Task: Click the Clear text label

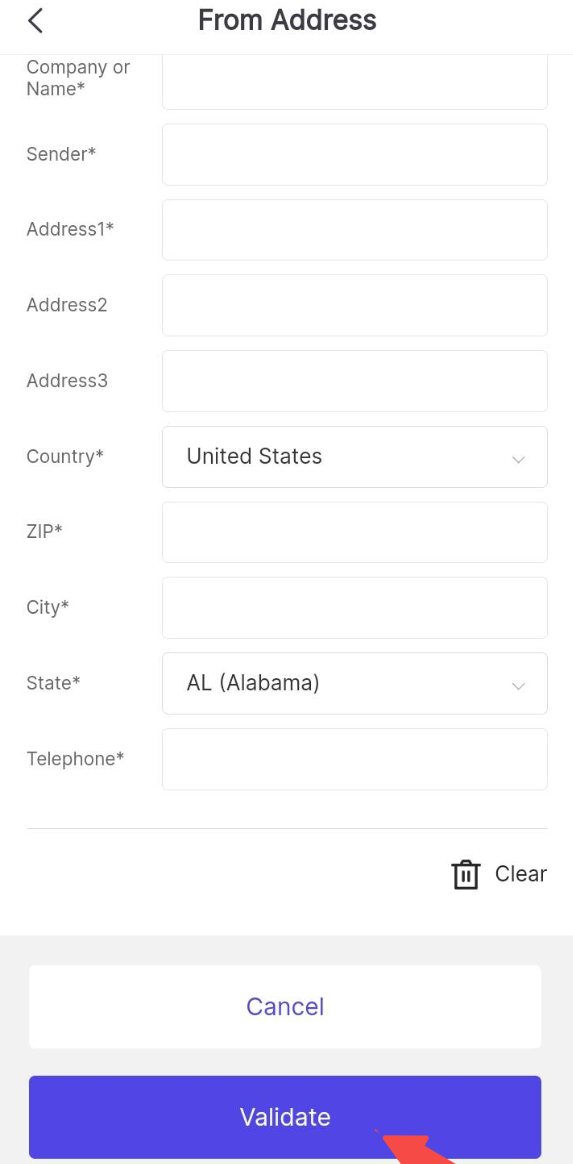Action: coord(520,874)
